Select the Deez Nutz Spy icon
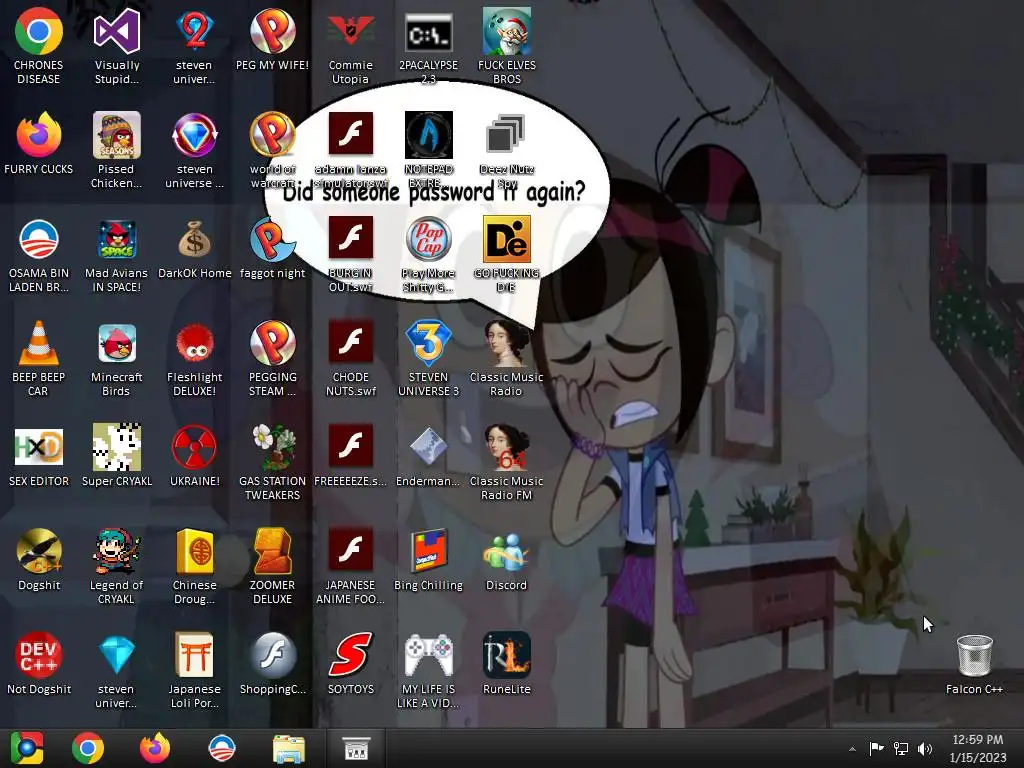The width and height of the screenshot is (1024, 768). point(506,150)
